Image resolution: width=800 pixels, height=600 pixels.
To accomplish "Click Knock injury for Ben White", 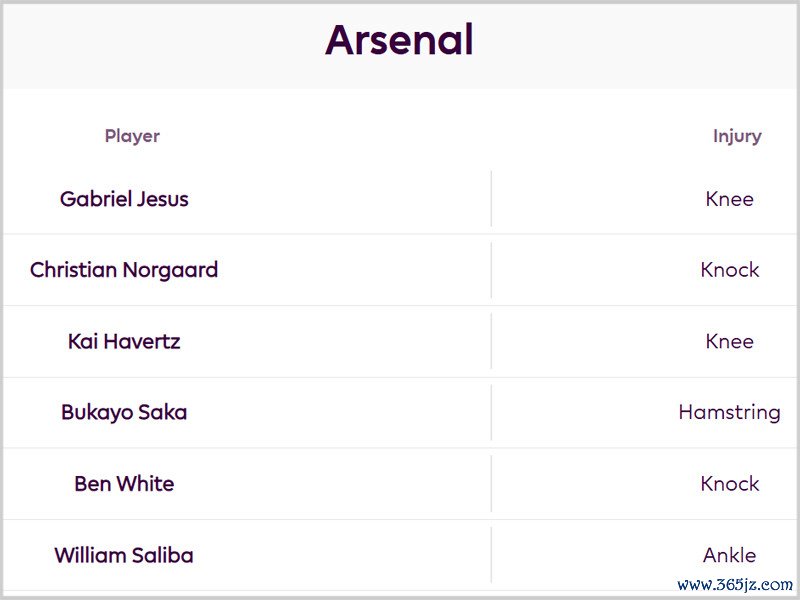I will [x=729, y=484].
